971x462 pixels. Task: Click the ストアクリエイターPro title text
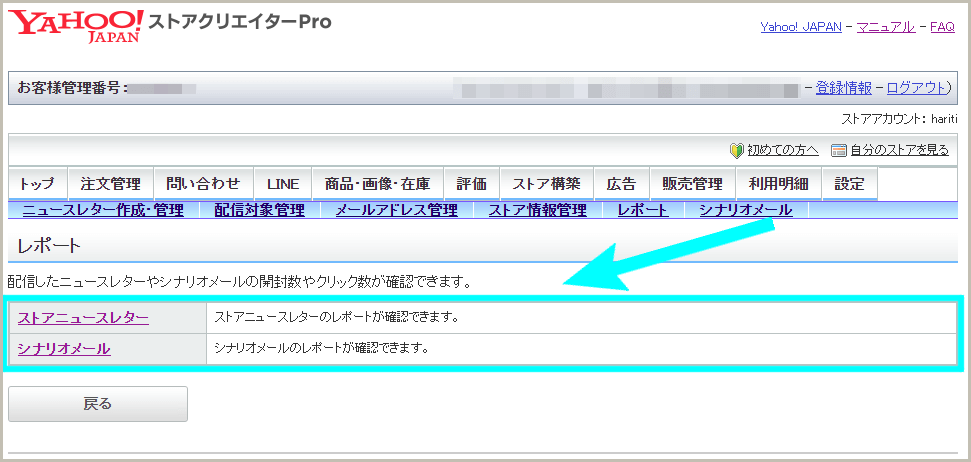(x=240, y=22)
